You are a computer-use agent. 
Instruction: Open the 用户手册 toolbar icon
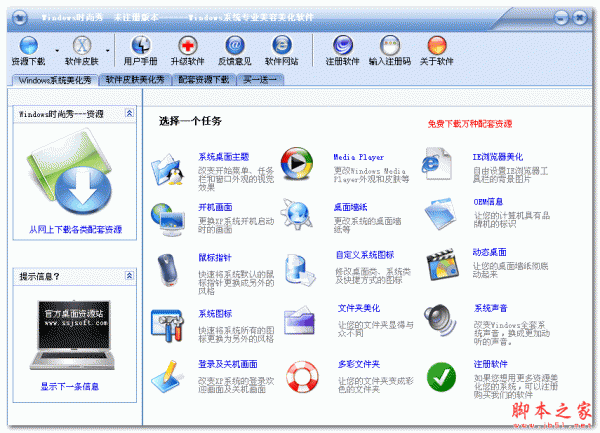(x=140, y=46)
